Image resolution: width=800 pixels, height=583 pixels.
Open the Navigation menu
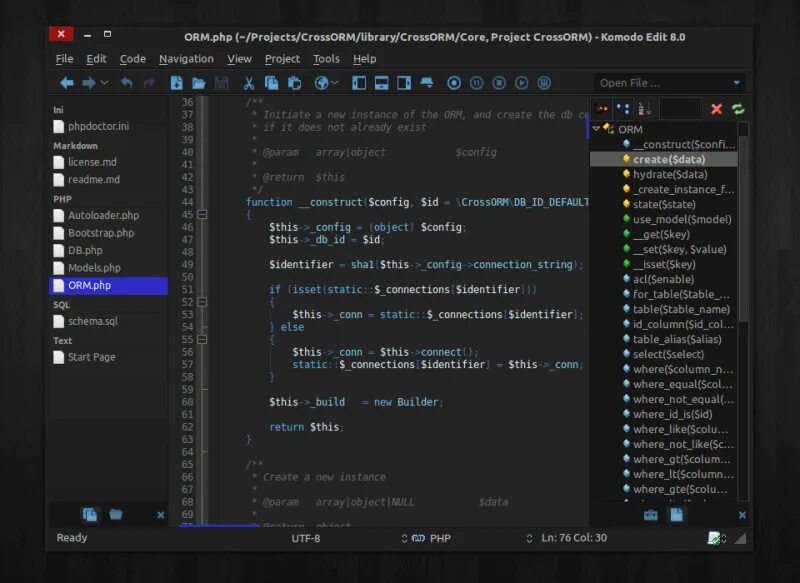(186, 59)
